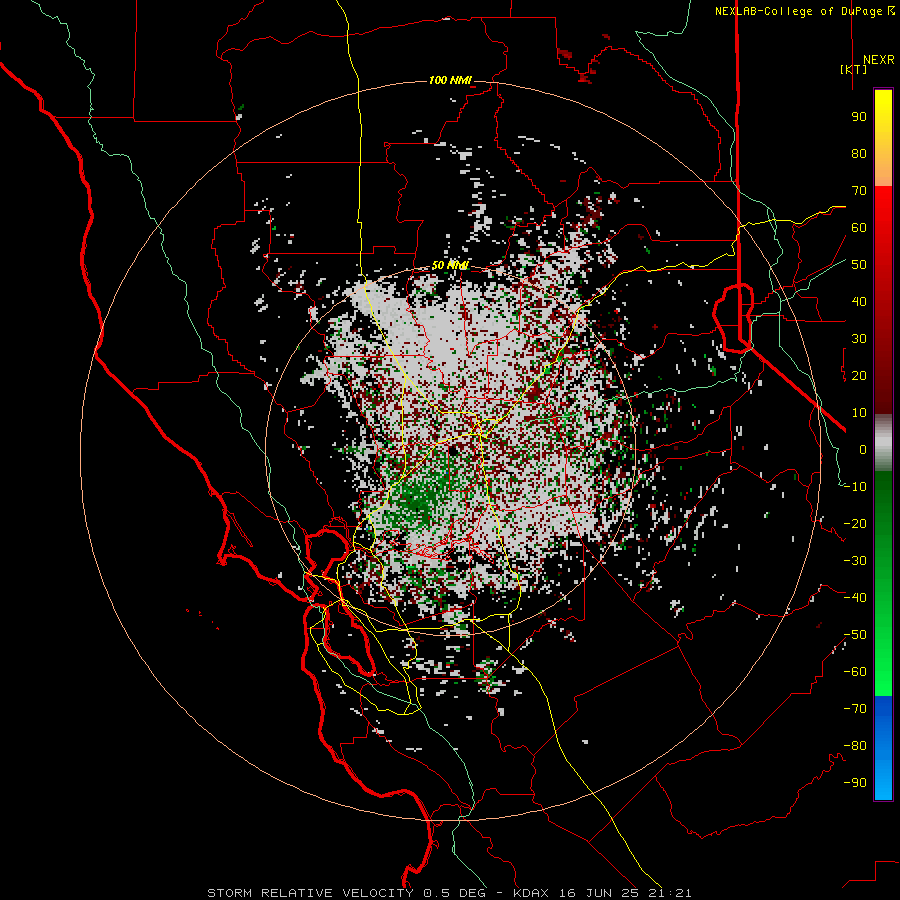Click the -70 value on velocity scale

855,709
